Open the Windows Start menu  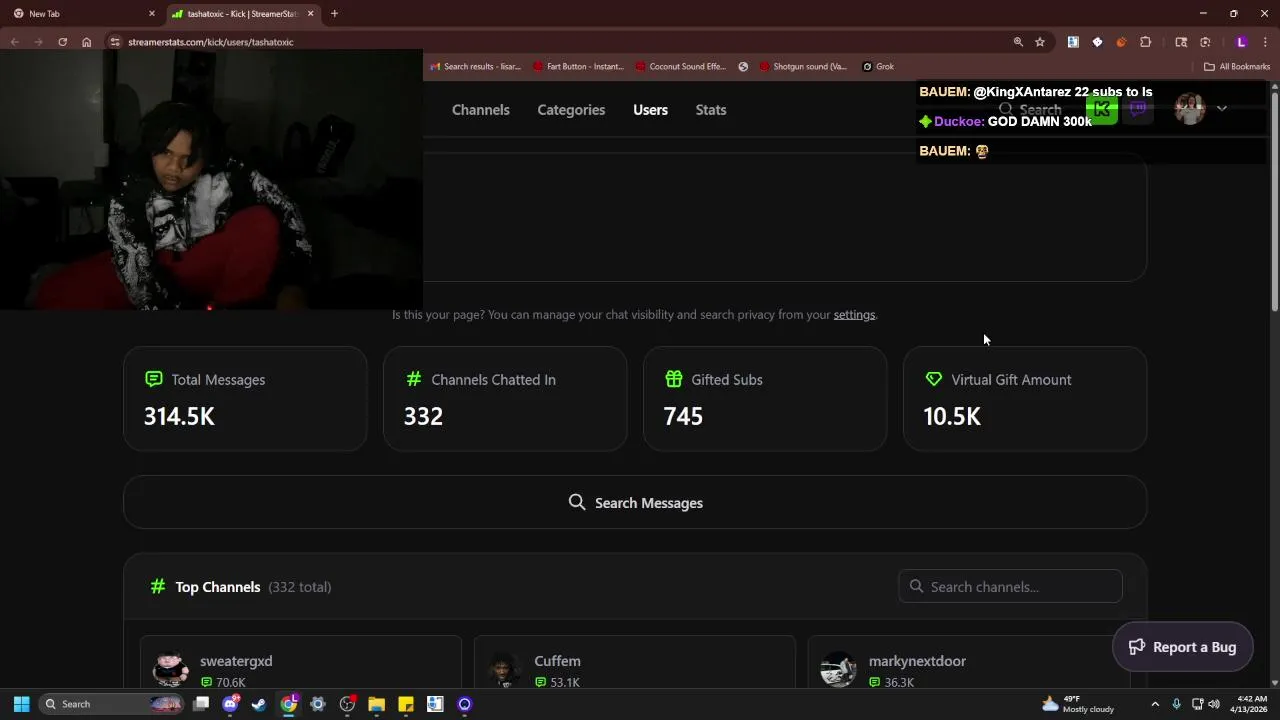(x=21, y=704)
